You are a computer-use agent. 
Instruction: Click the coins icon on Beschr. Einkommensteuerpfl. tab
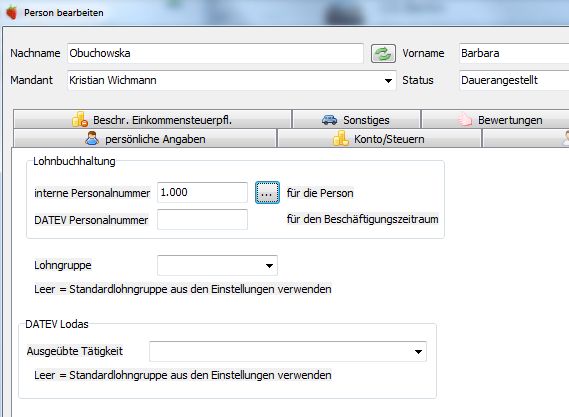(80, 119)
